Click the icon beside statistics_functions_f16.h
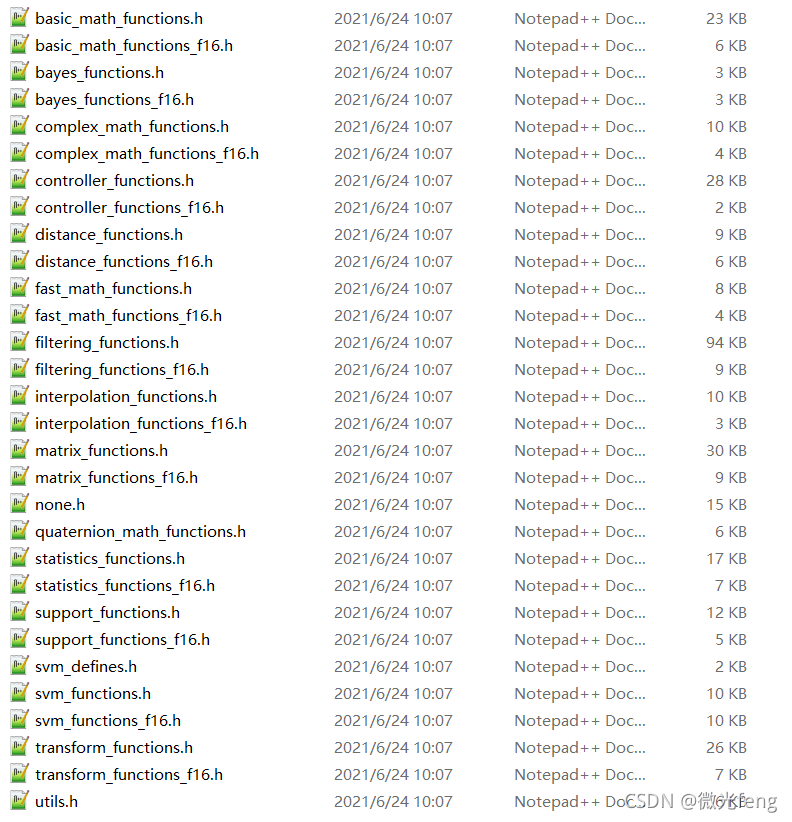The width and height of the screenshot is (792, 822). [19, 585]
